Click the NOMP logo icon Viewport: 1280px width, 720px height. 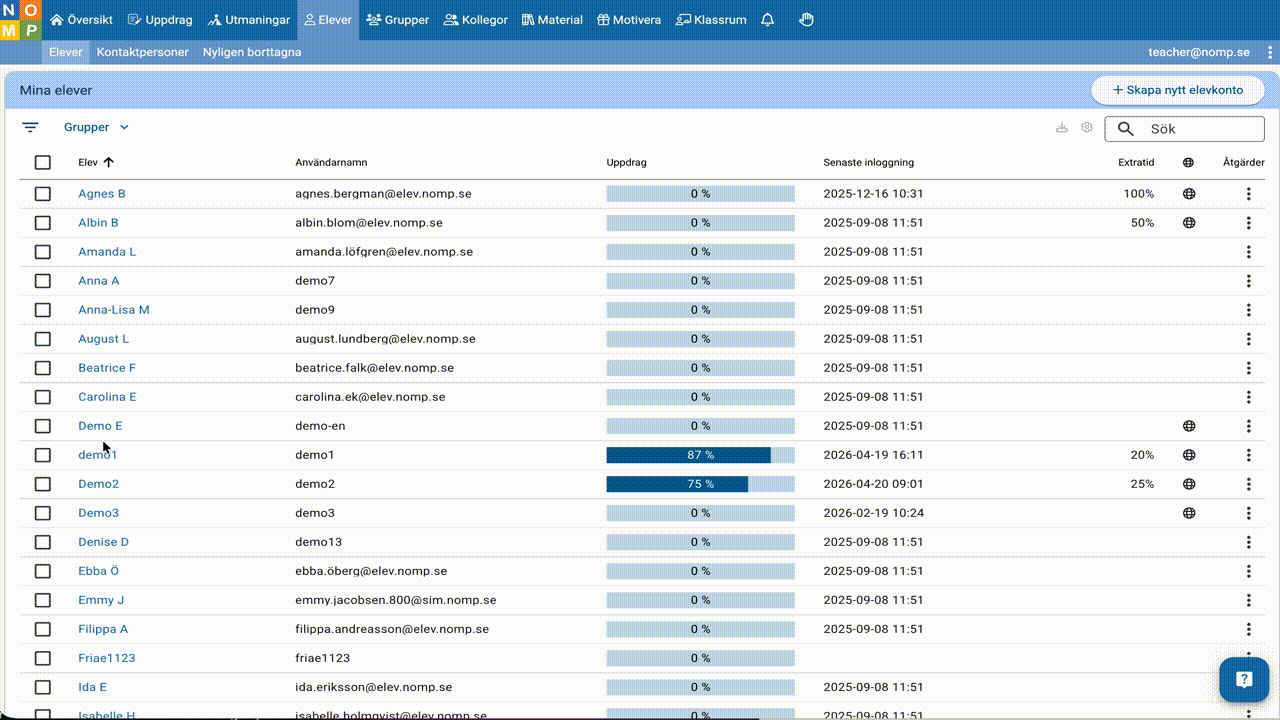pos(19,20)
